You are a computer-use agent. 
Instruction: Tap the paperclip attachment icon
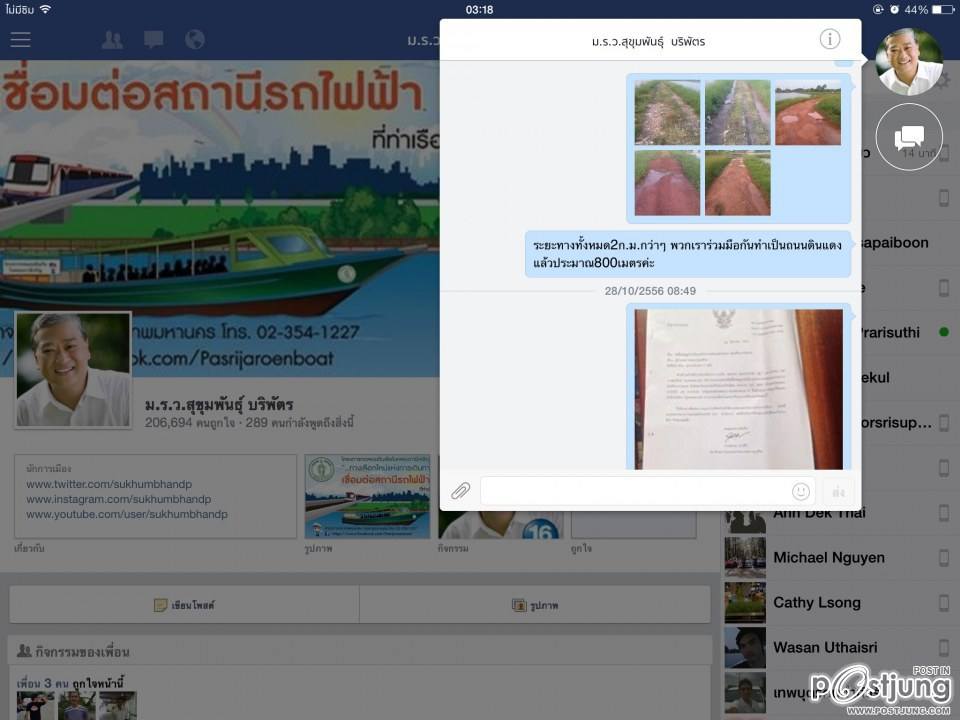460,491
